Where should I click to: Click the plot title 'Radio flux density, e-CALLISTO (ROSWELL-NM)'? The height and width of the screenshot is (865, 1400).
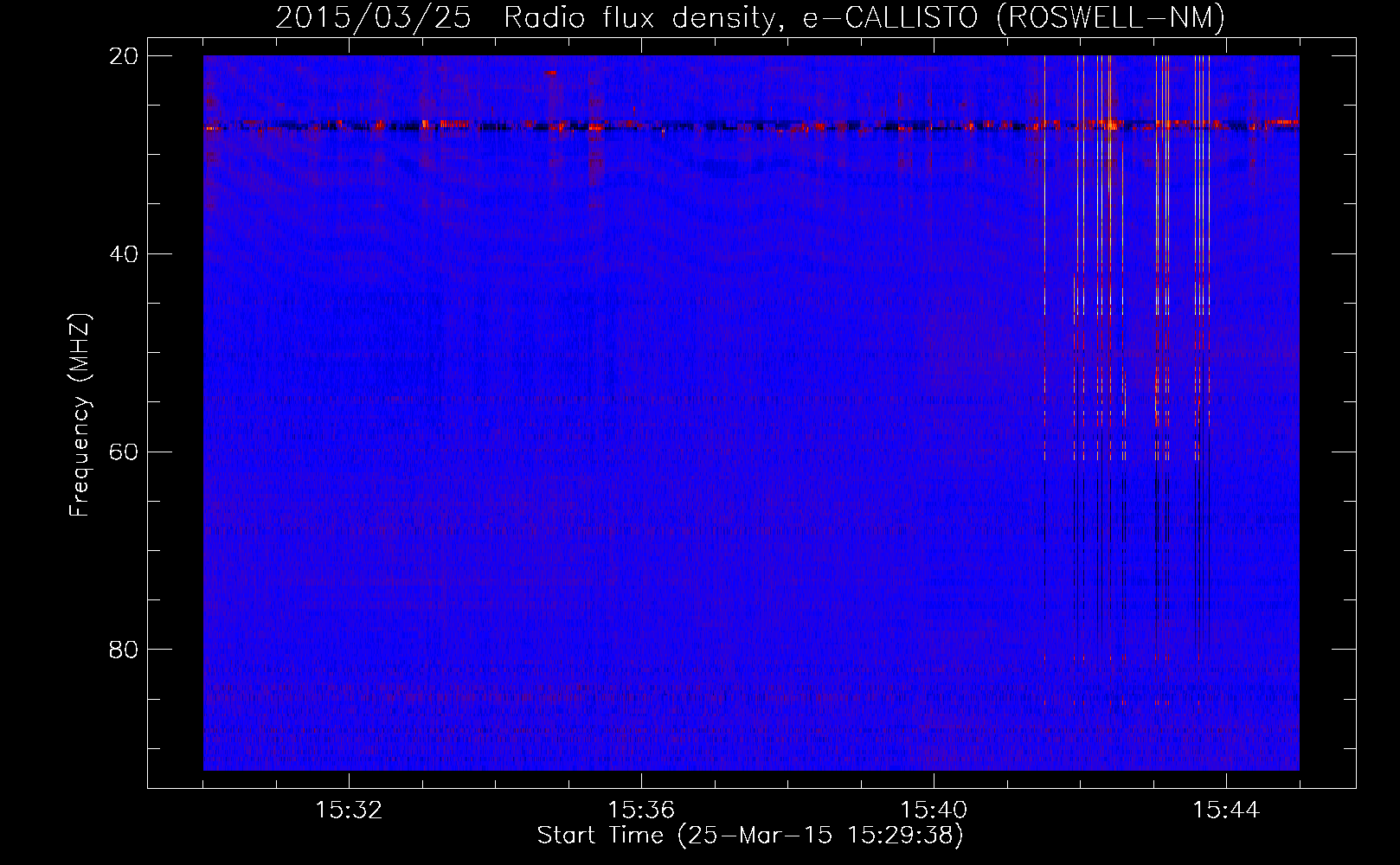click(x=864, y=17)
